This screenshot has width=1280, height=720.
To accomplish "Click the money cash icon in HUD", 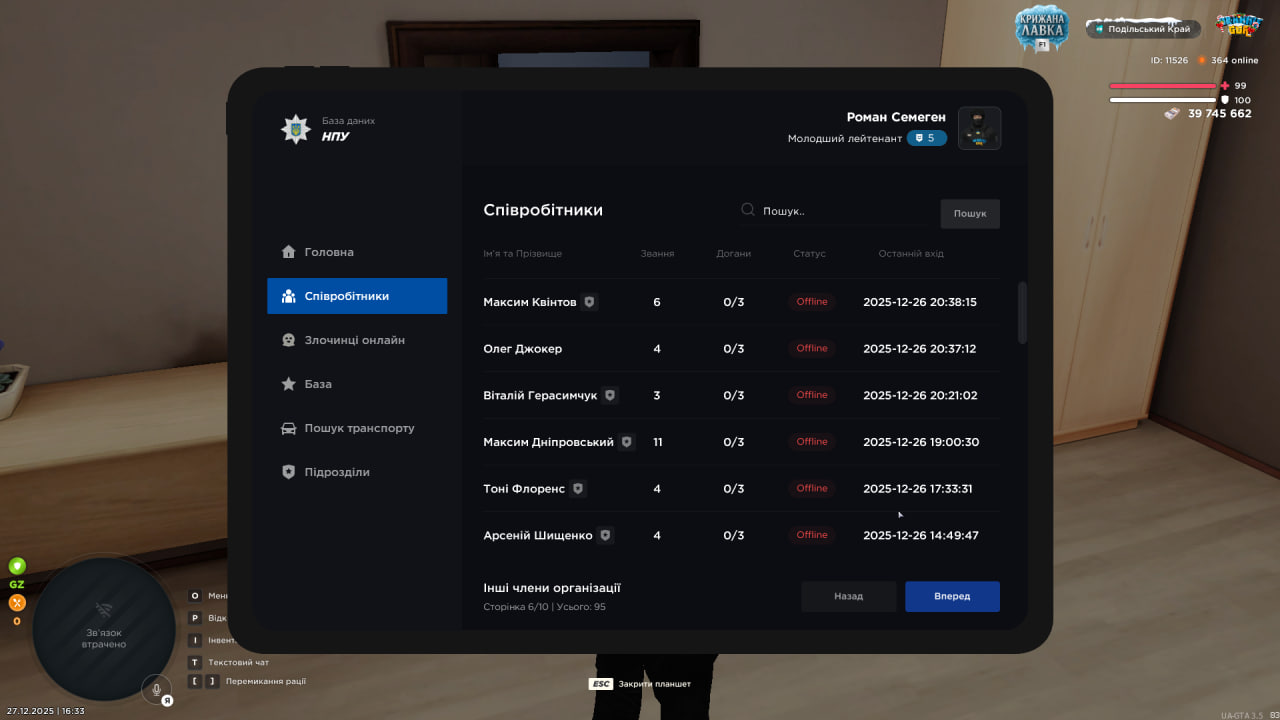I will click(1172, 114).
